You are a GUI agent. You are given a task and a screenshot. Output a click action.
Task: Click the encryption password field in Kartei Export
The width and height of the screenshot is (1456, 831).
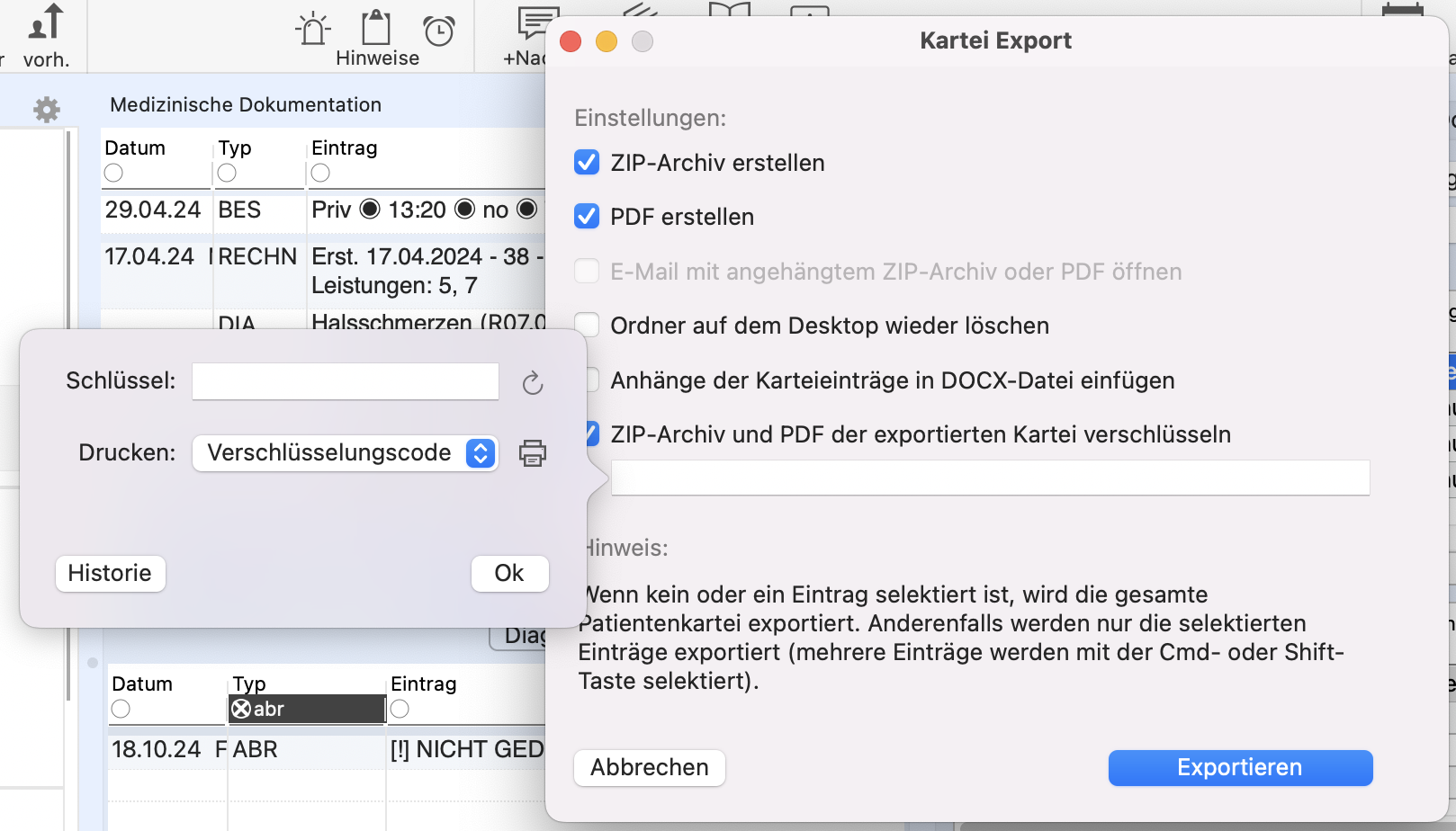[x=991, y=478]
